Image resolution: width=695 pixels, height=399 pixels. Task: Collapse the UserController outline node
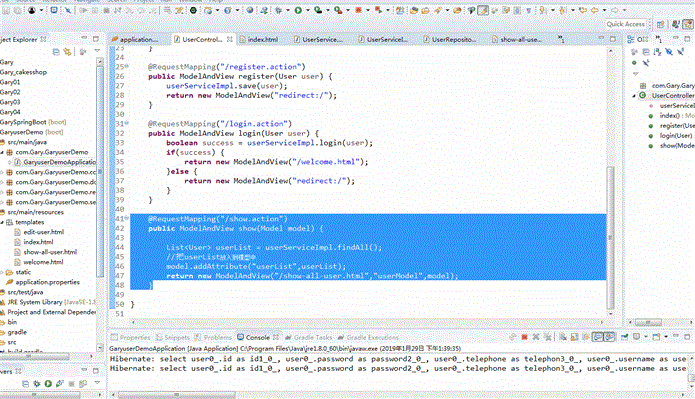634,95
